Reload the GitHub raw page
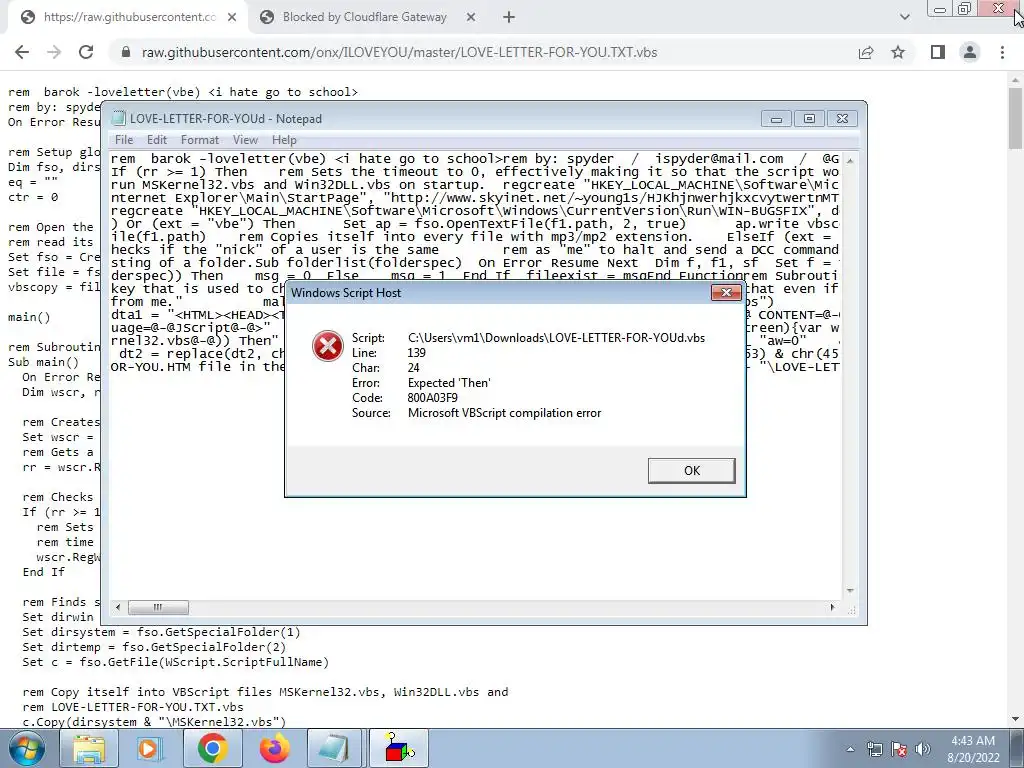 tap(86, 52)
